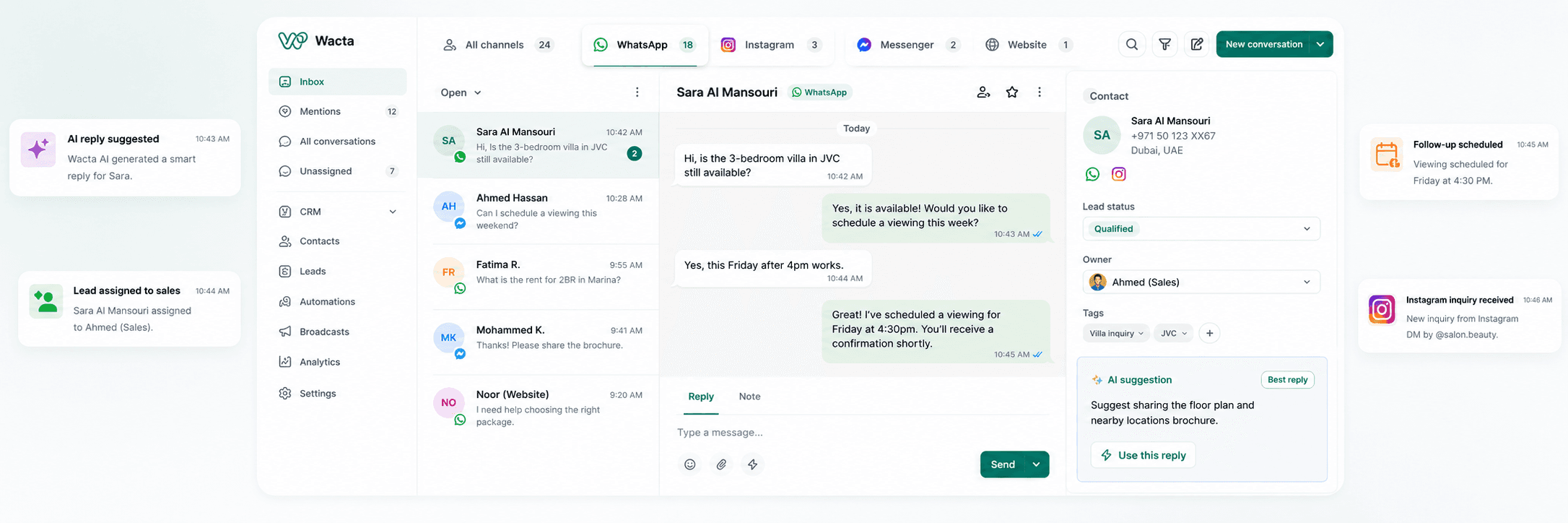Star the Sara Al Mansouri conversation
1568x523 pixels.
click(1012, 92)
